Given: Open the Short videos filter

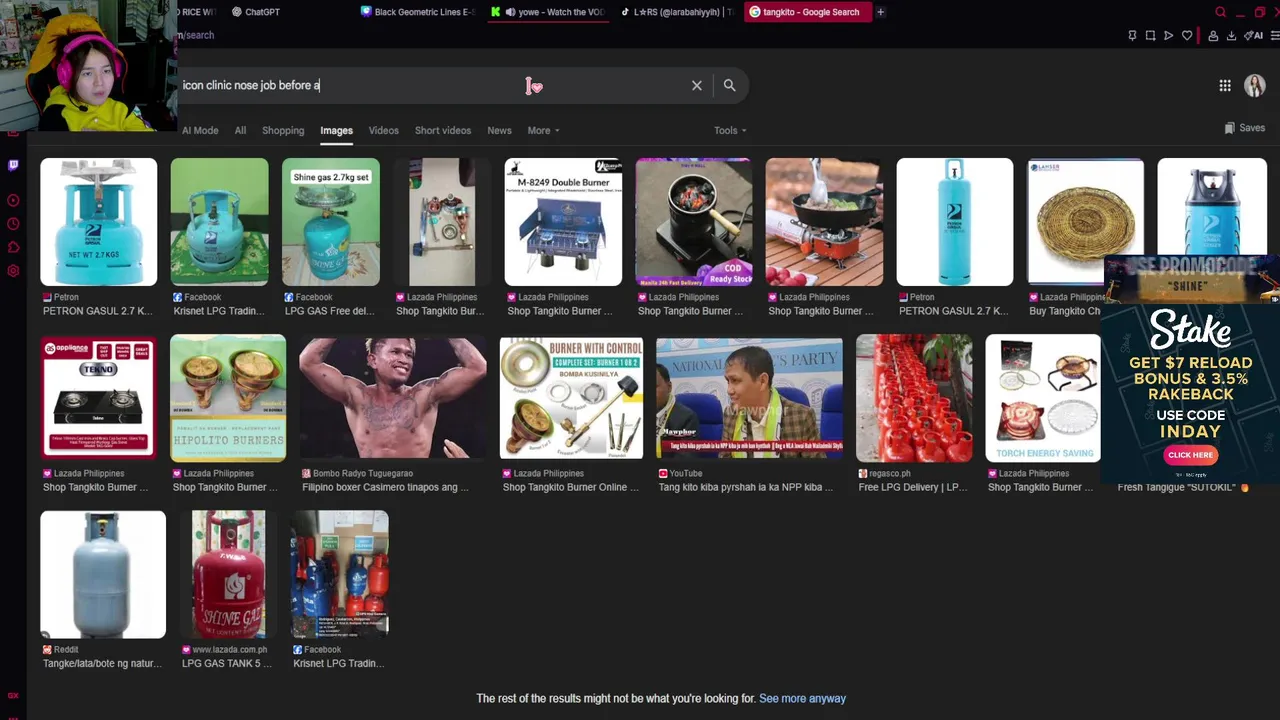Looking at the screenshot, I should click(x=443, y=131).
